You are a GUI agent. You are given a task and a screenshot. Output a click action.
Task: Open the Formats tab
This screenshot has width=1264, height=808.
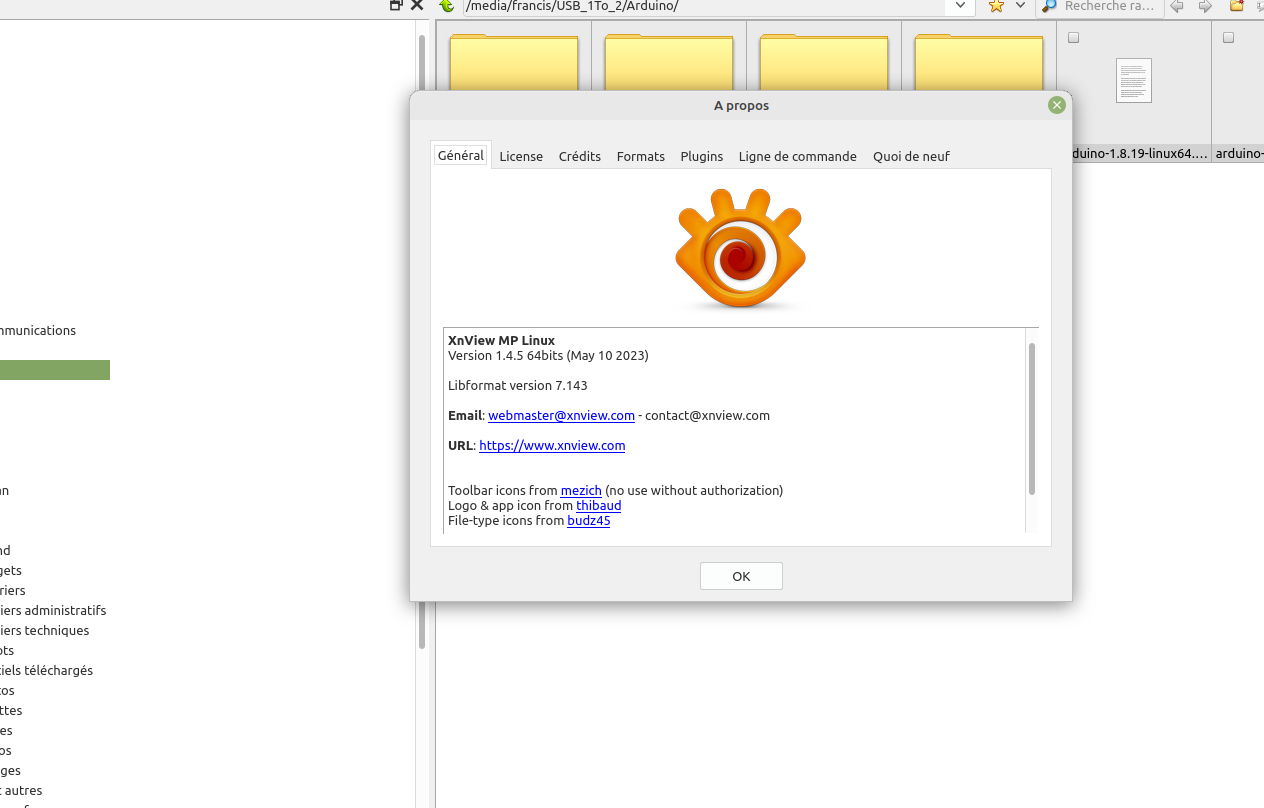coord(641,156)
